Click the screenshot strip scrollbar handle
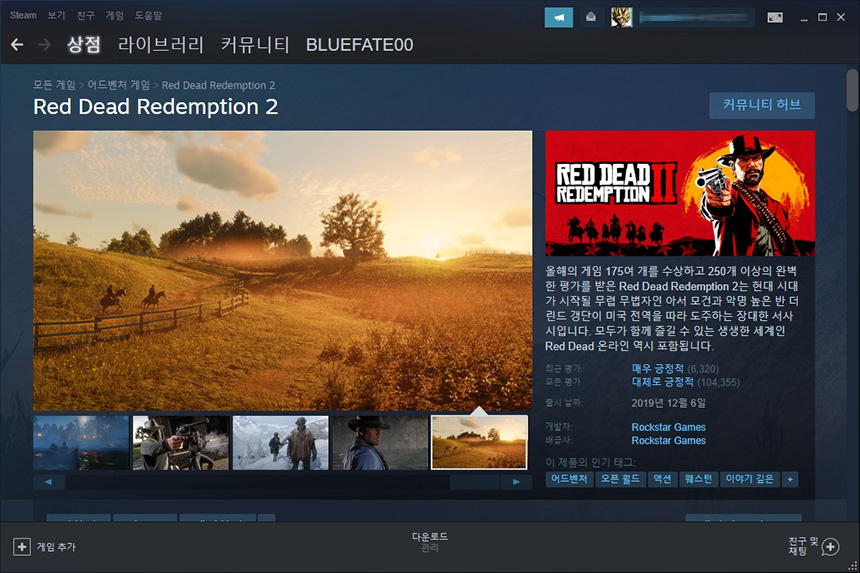Viewport: 860px width, 573px height. click(475, 482)
